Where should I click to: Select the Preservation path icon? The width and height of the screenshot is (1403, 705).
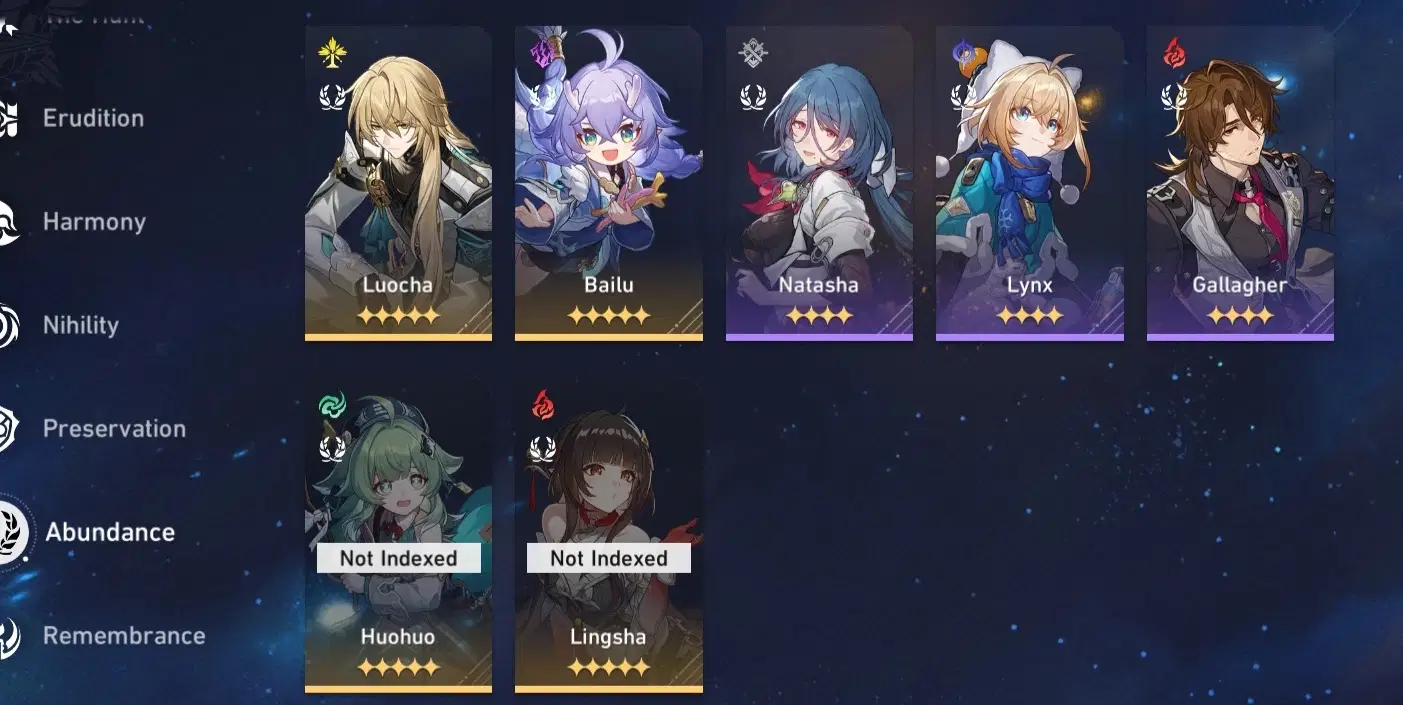coord(8,429)
